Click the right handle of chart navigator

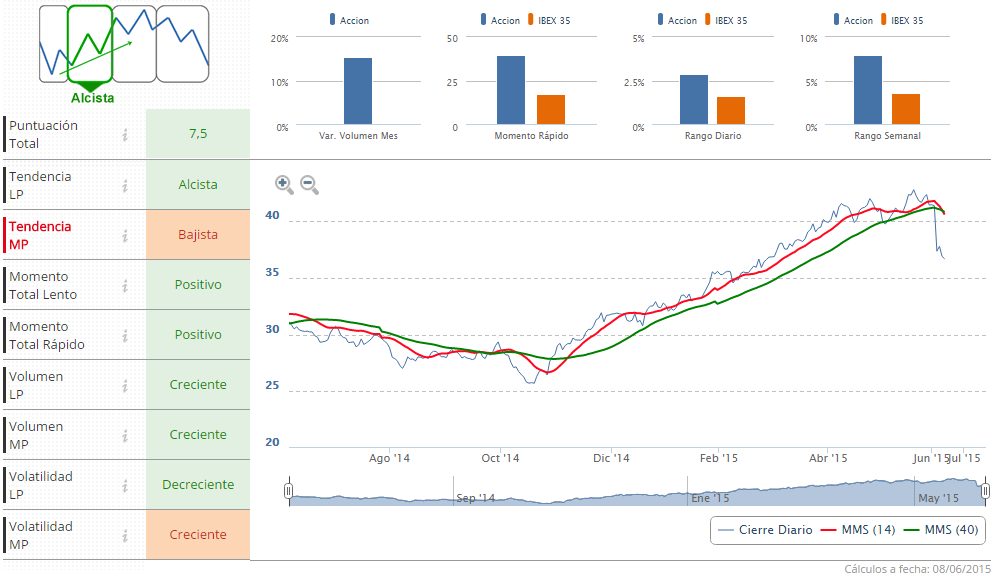tap(985, 491)
